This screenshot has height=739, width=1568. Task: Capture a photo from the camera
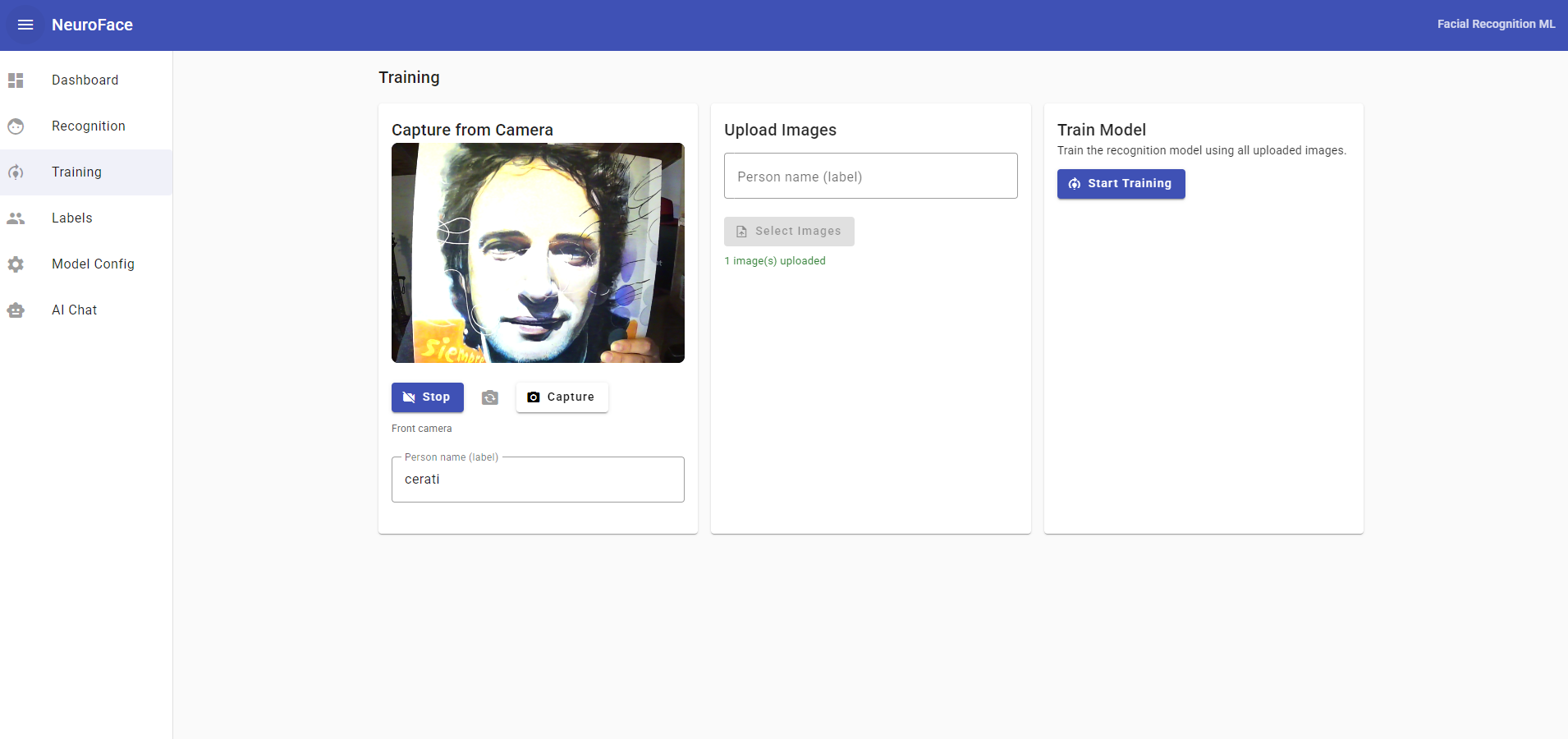pyautogui.click(x=562, y=397)
